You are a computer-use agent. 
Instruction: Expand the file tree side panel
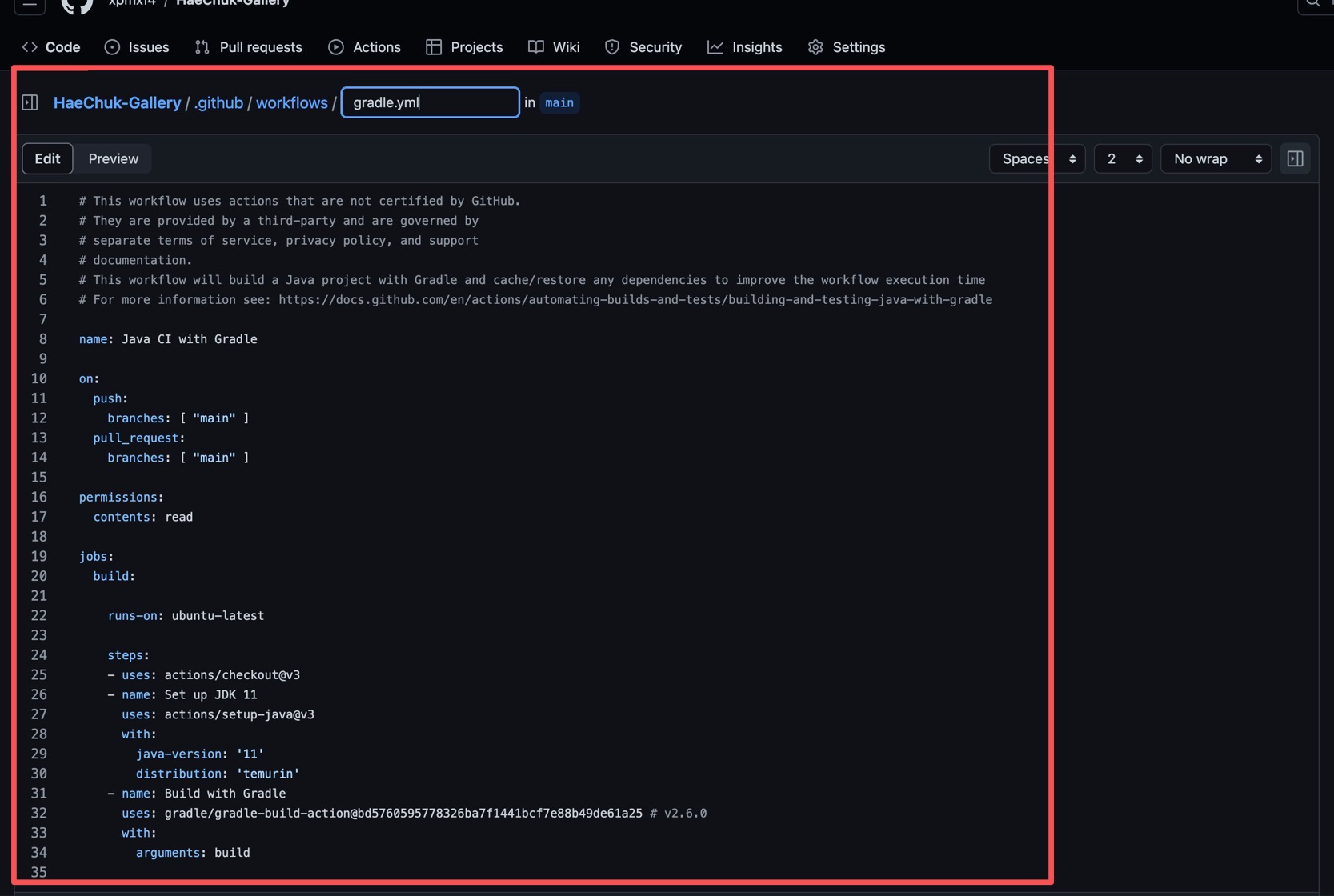click(30, 102)
